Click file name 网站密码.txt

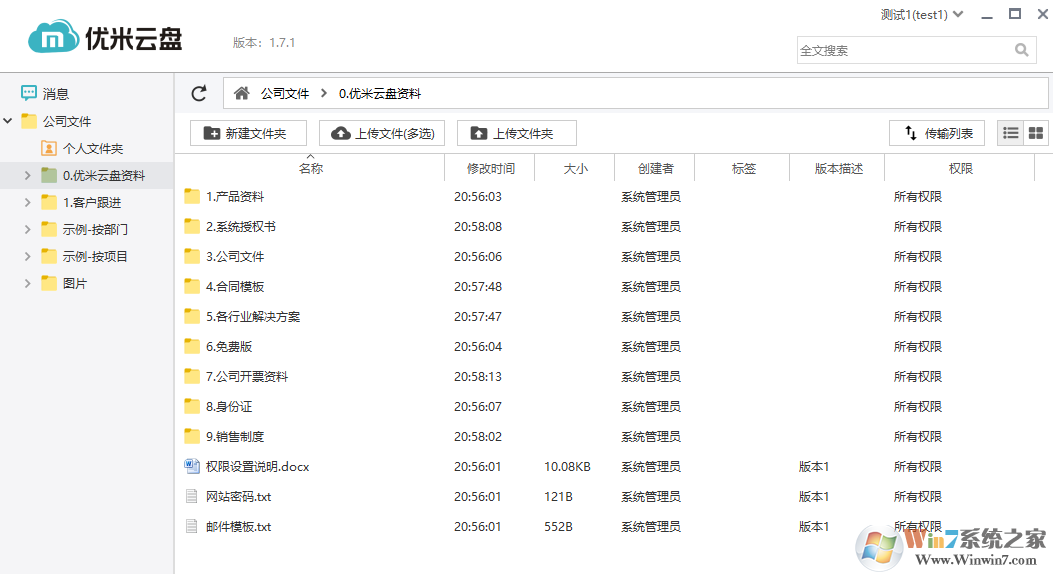point(238,496)
